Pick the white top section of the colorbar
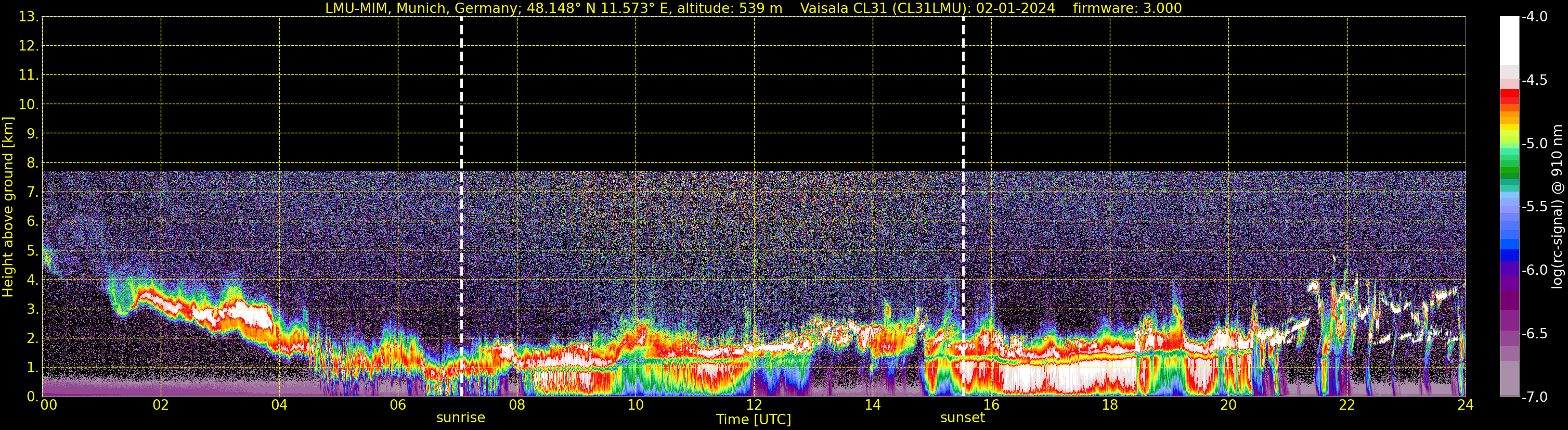 click(x=1509, y=40)
